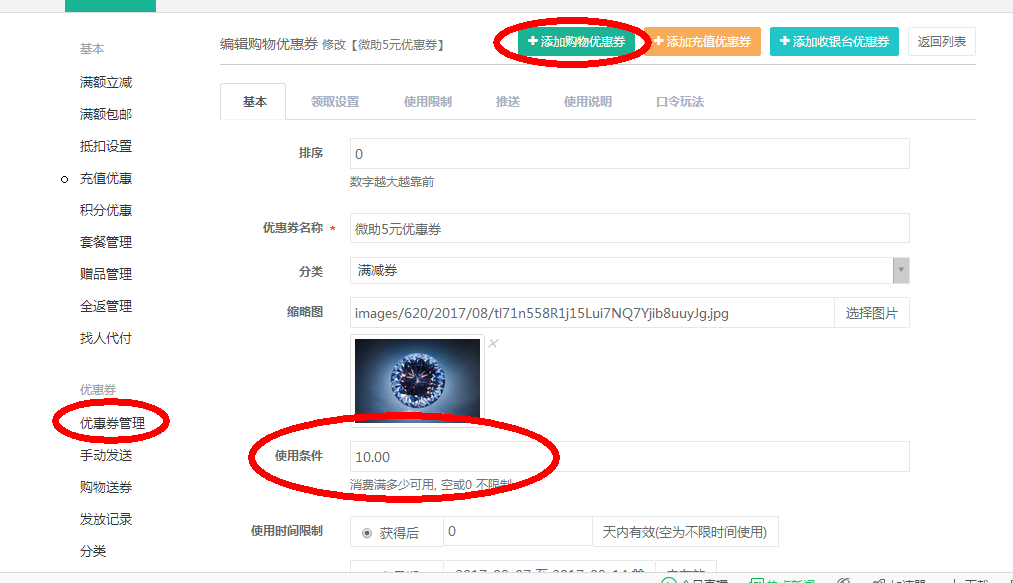Open the 使用说明 tab
Screen dimensions: 1013x583
click(x=587, y=102)
